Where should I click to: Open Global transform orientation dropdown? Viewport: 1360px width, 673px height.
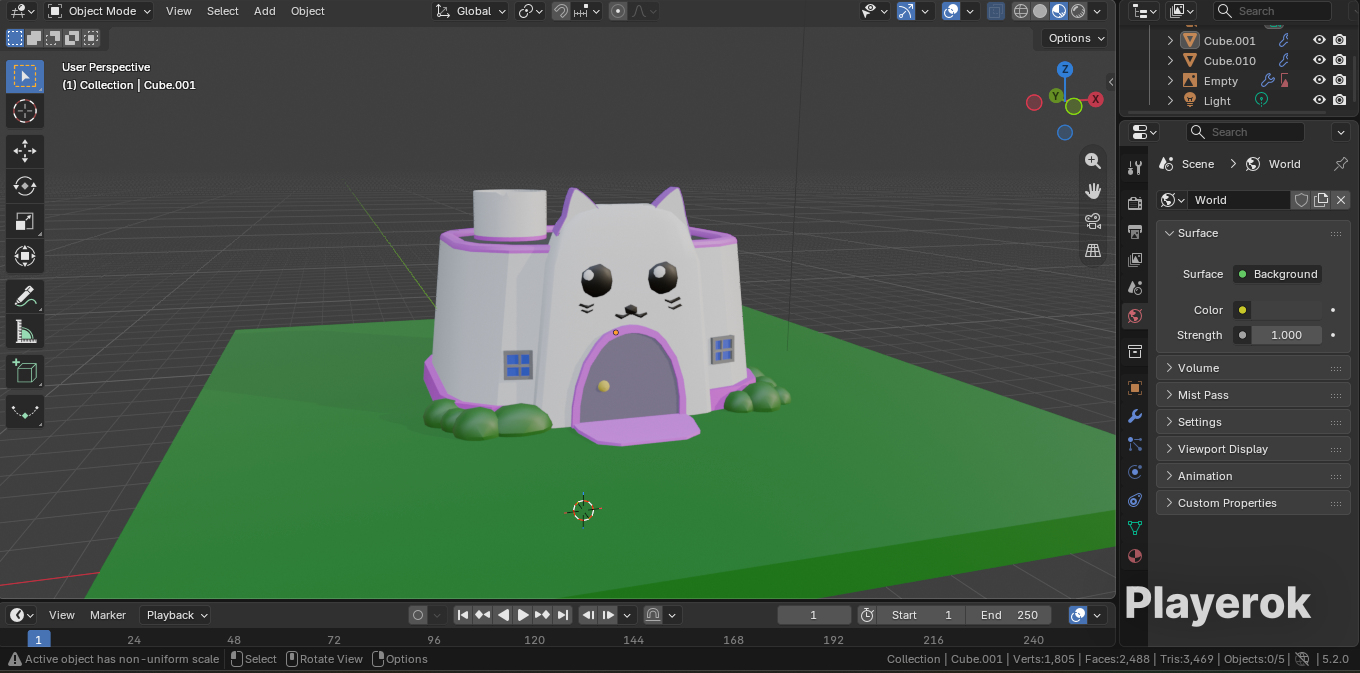tap(472, 11)
